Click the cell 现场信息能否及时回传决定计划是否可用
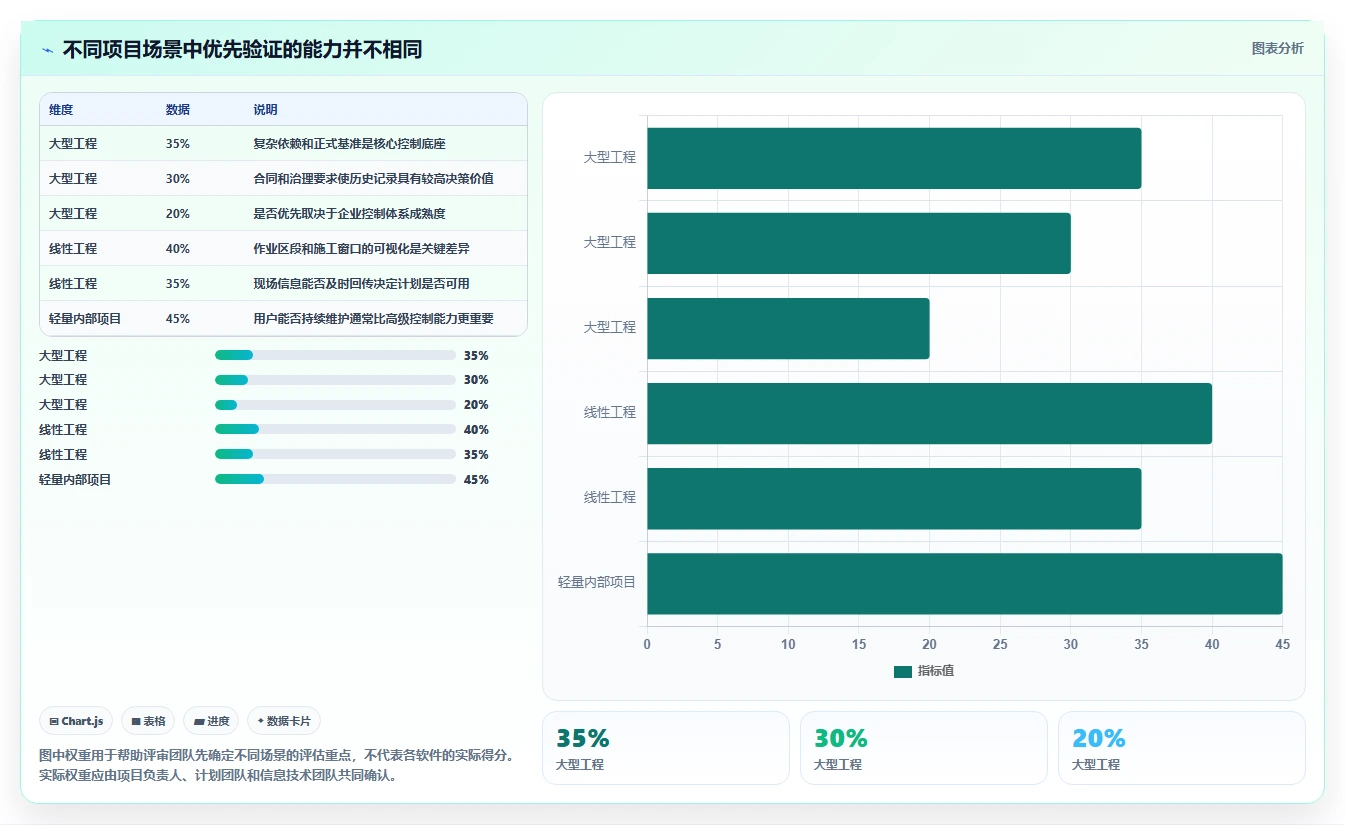The height and width of the screenshot is (825, 1345). 361,284
